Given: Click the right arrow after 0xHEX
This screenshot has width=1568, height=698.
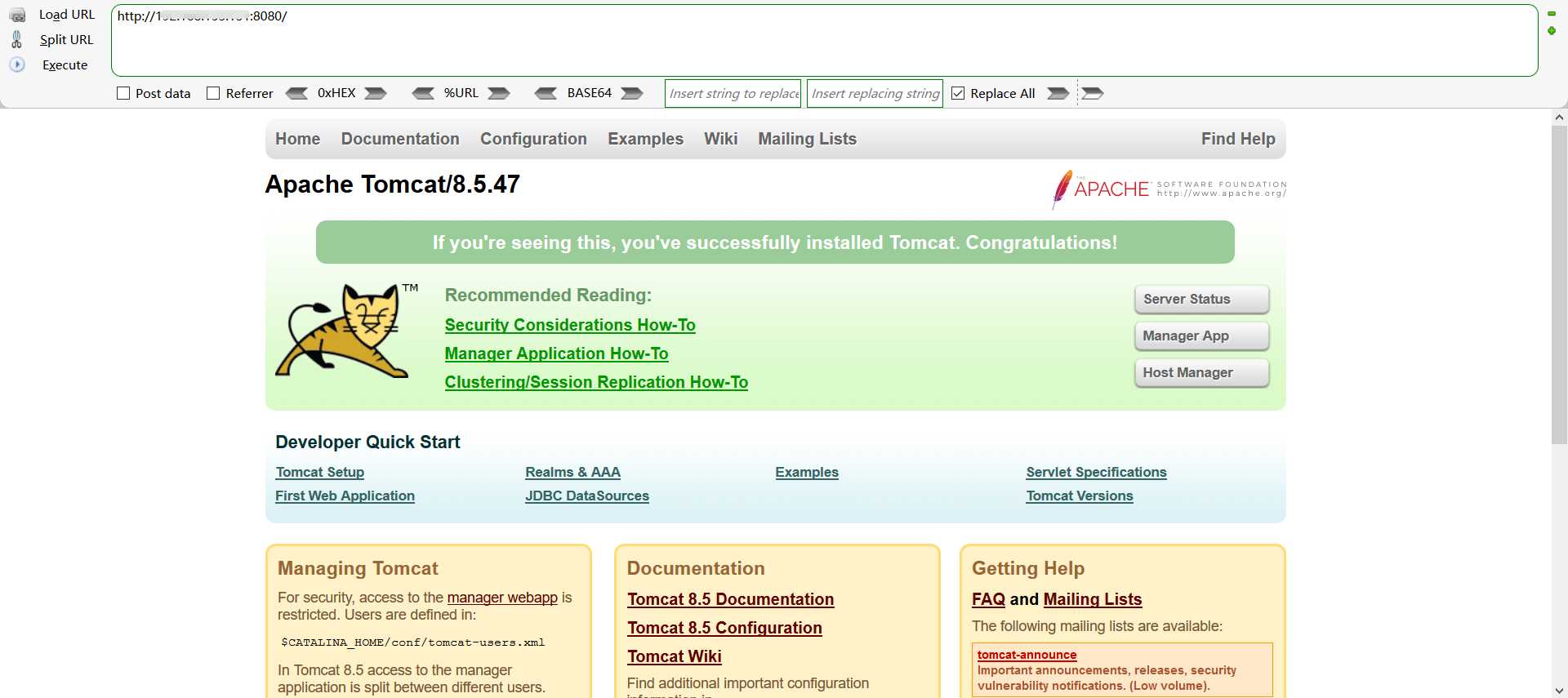Looking at the screenshot, I should 376,93.
